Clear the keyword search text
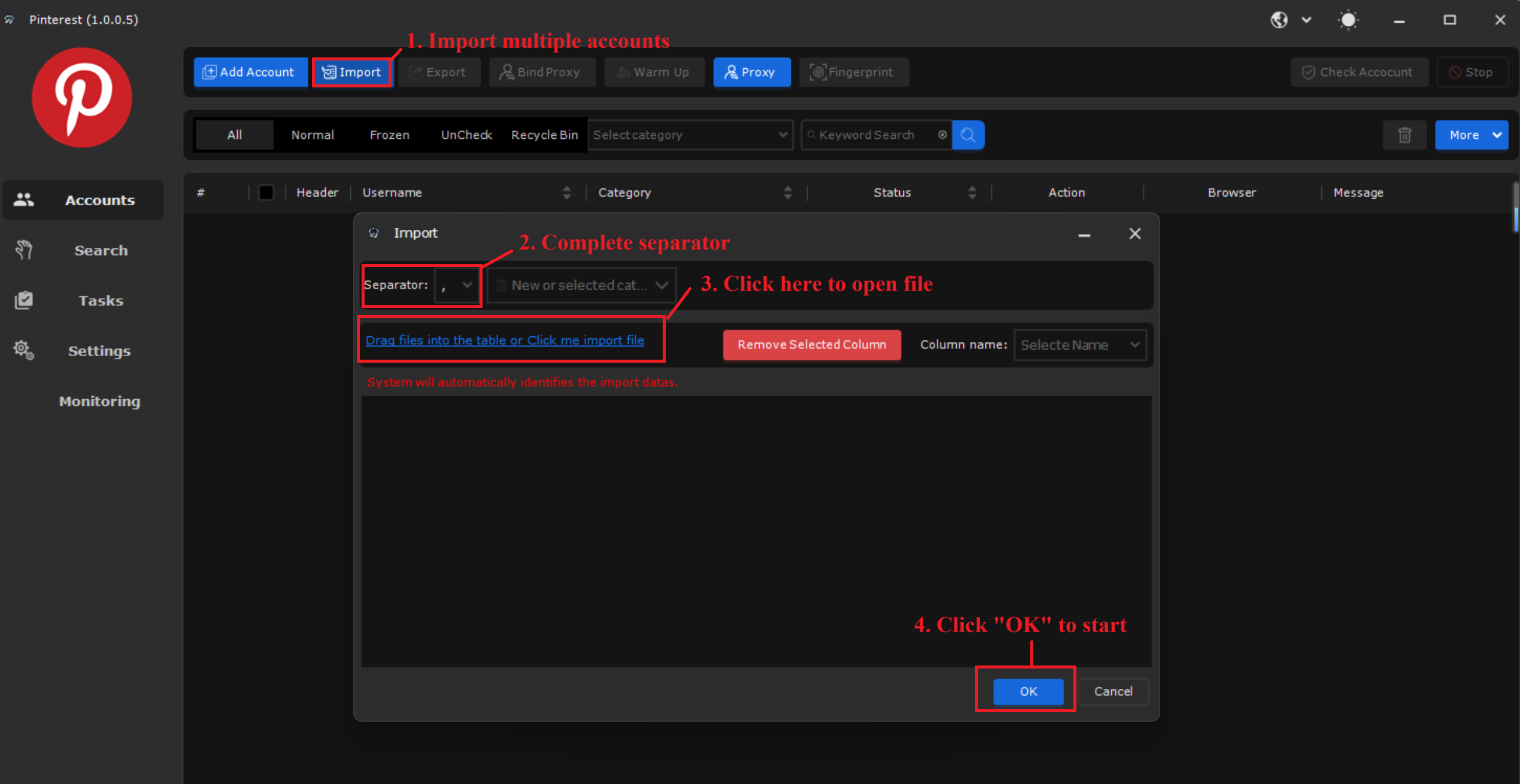 [x=942, y=135]
